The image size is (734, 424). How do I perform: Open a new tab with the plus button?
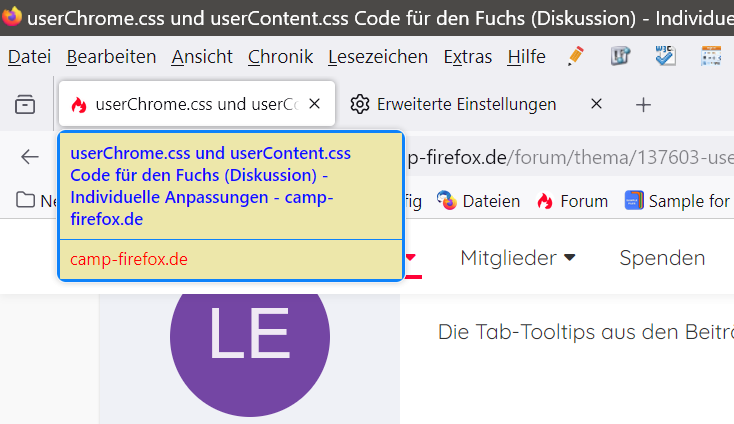[x=644, y=104]
